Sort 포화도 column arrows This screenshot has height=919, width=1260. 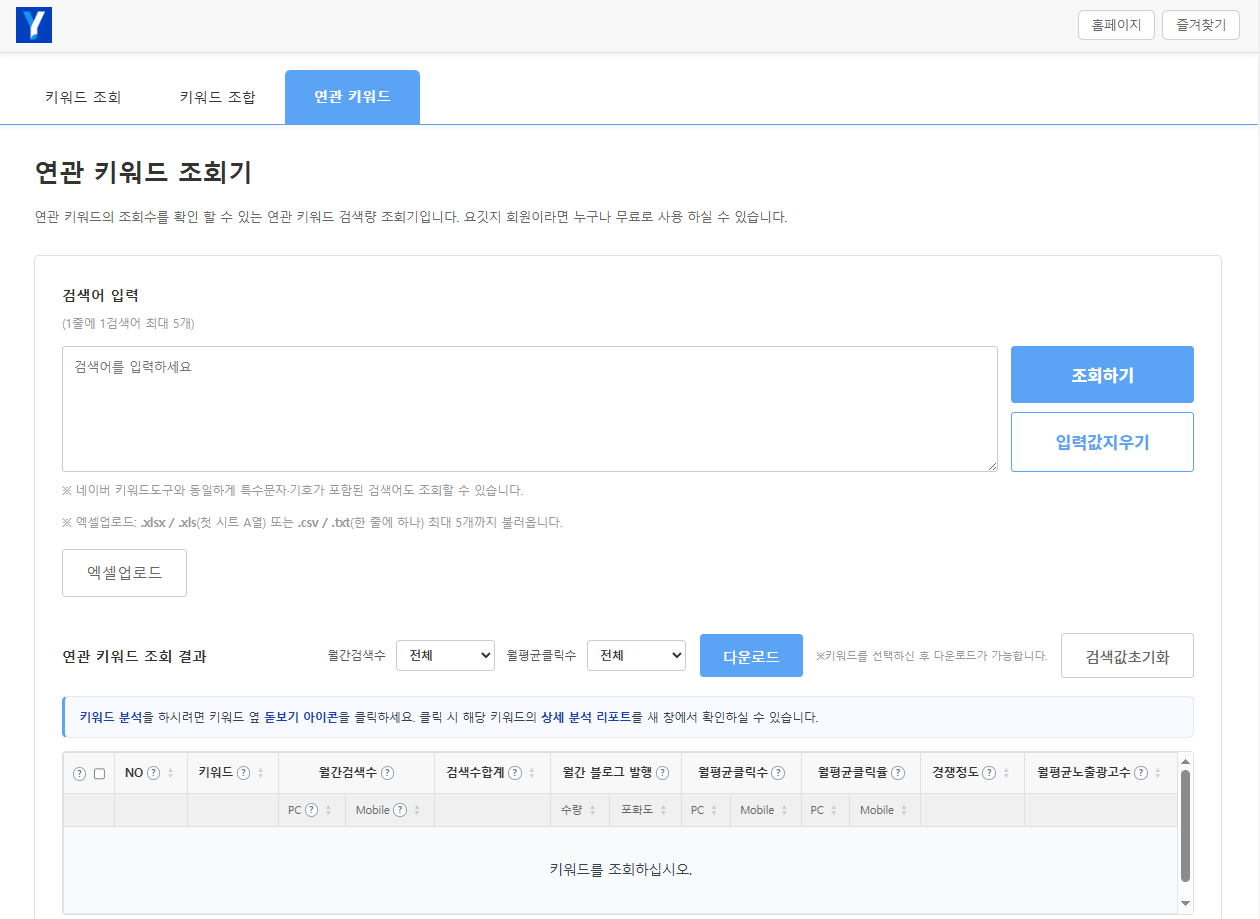[664, 810]
